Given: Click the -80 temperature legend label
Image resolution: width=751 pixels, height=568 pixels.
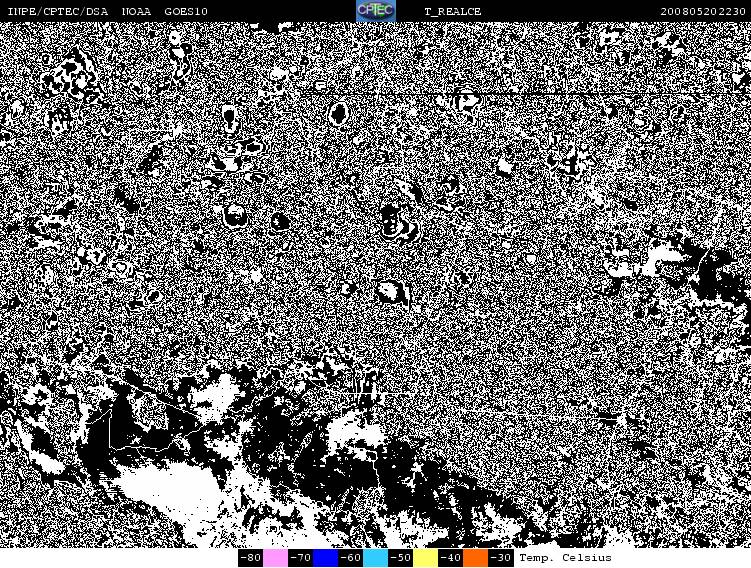Looking at the screenshot, I should pyautogui.click(x=250, y=558).
